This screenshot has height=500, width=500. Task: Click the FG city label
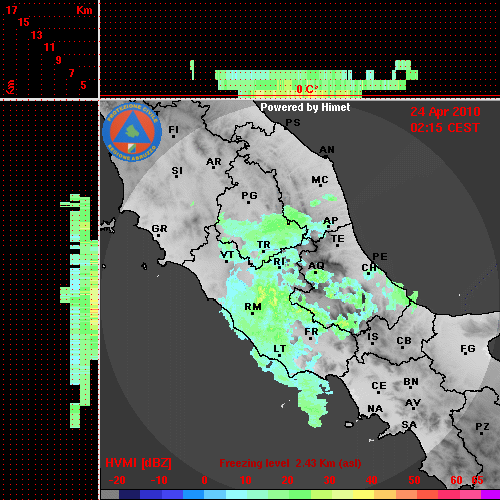[x=468, y=349]
